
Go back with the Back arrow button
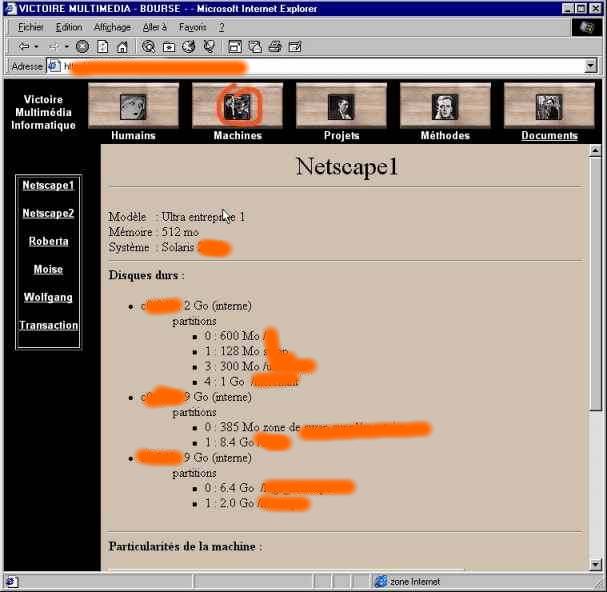click(x=24, y=47)
